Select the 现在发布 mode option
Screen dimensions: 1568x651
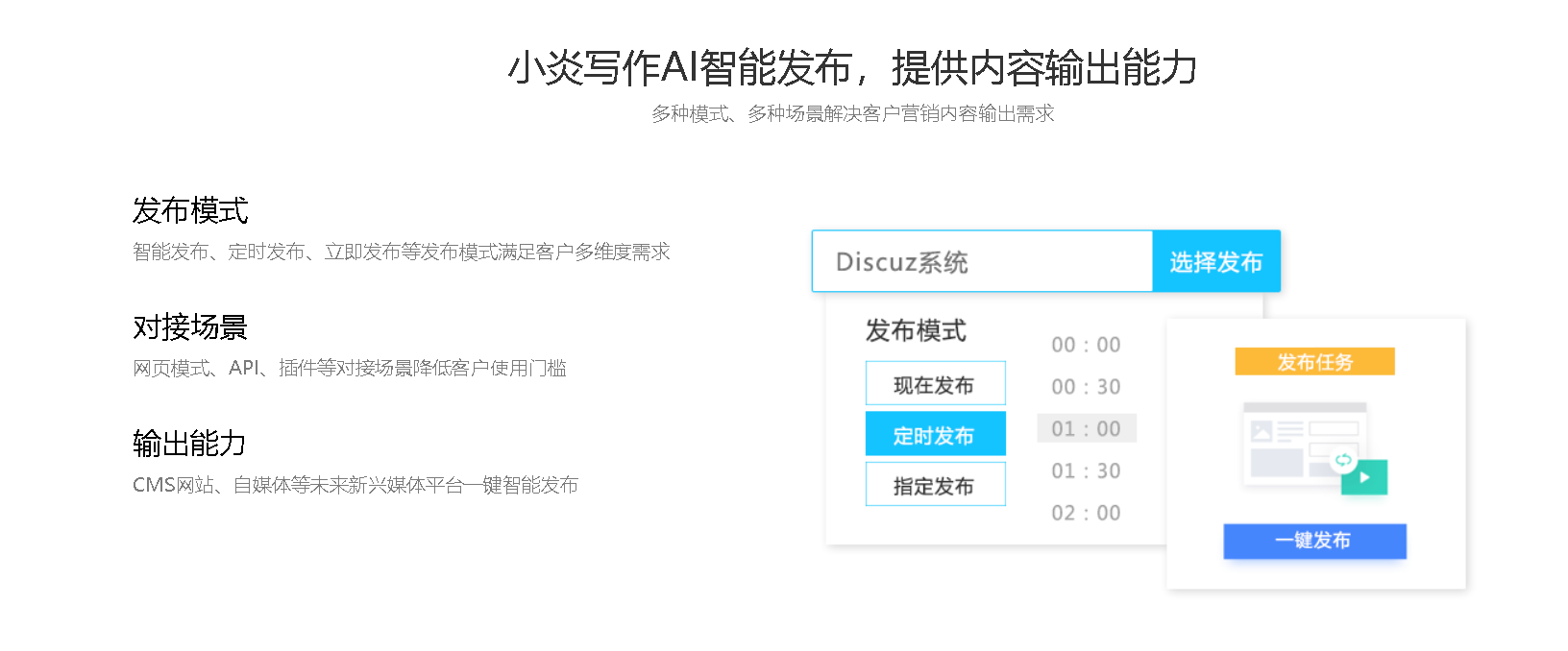point(935,384)
